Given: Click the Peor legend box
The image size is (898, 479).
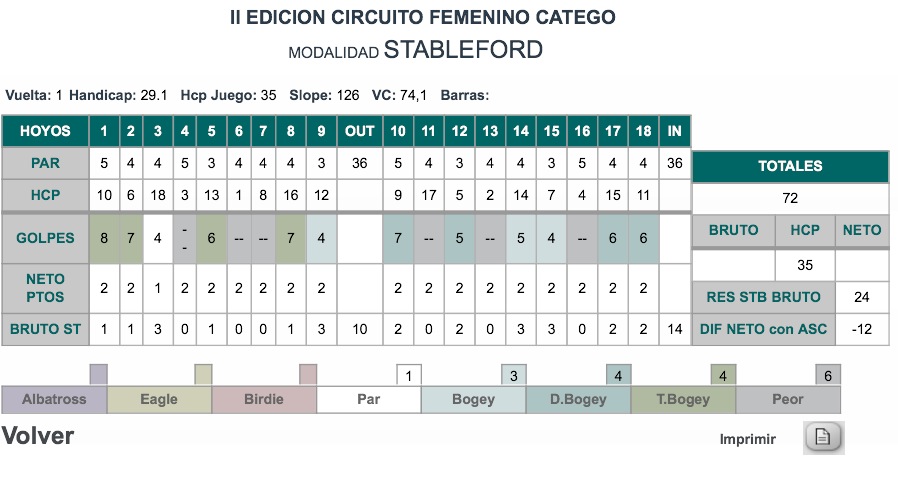Looking at the screenshot, I should (x=788, y=399).
